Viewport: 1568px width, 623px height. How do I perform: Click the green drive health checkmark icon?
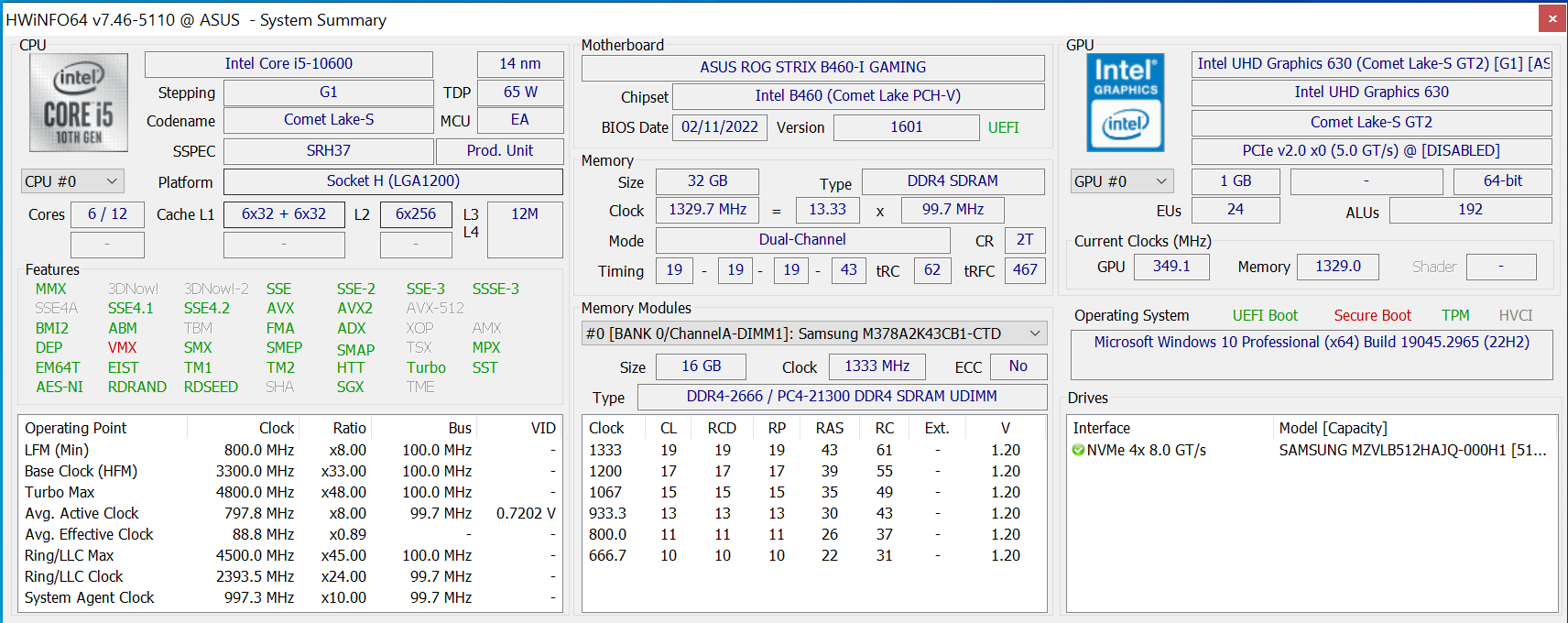point(1078,450)
